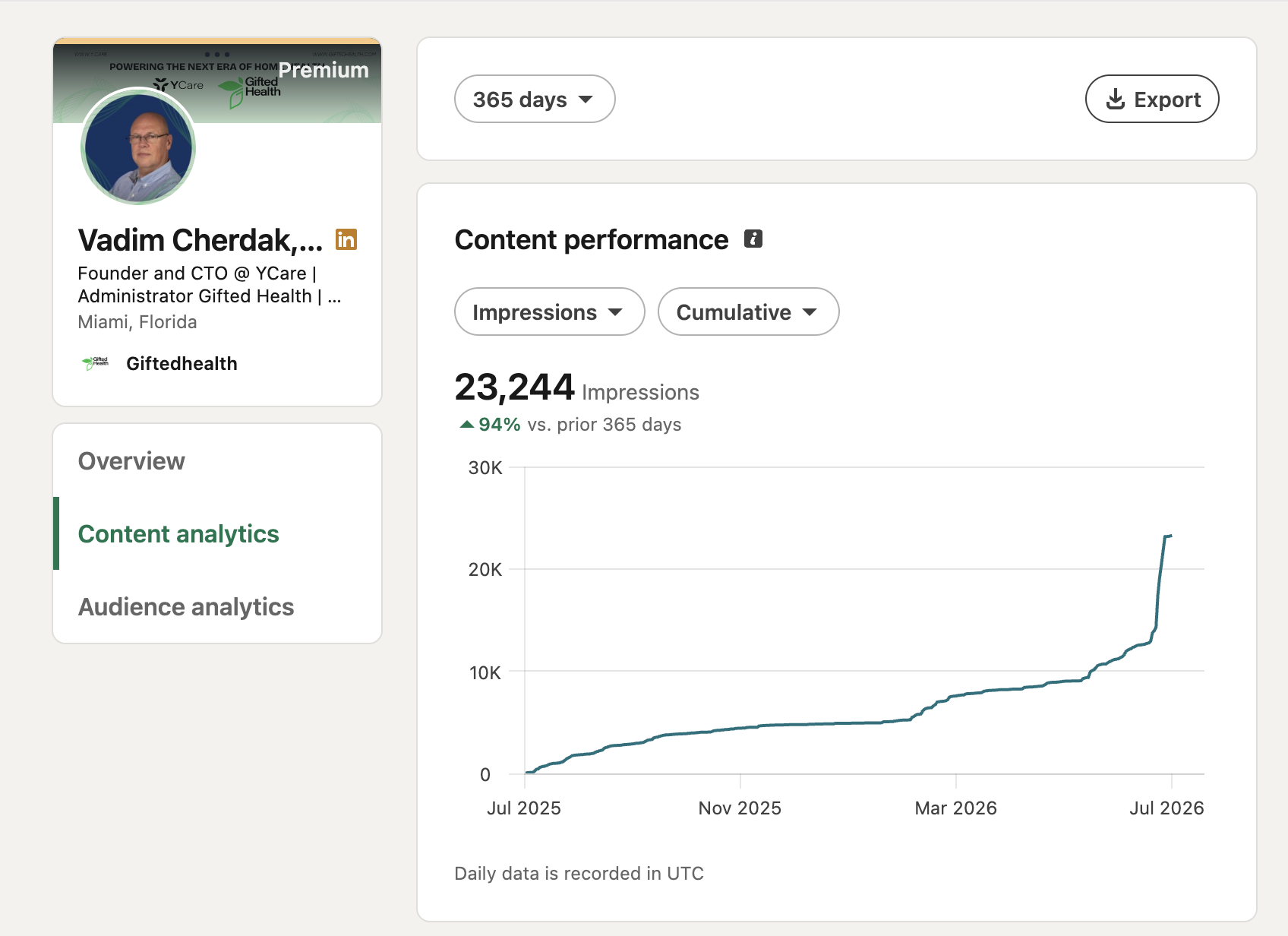
Task: Go to the Overview section
Action: tap(131, 460)
